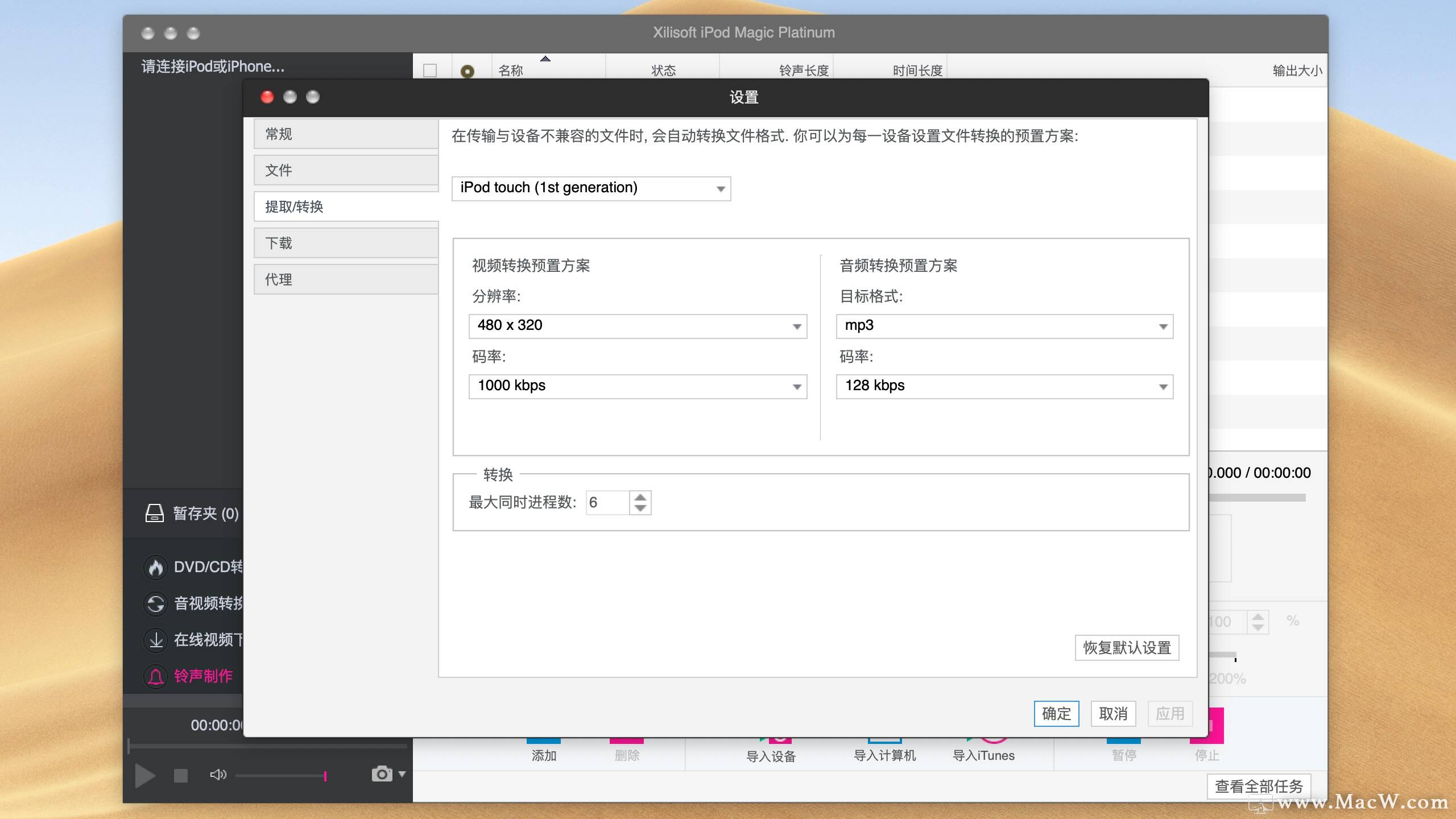This screenshot has height=819, width=1456.
Task: Increase max simultaneous processes with up arrow
Action: pos(640,497)
